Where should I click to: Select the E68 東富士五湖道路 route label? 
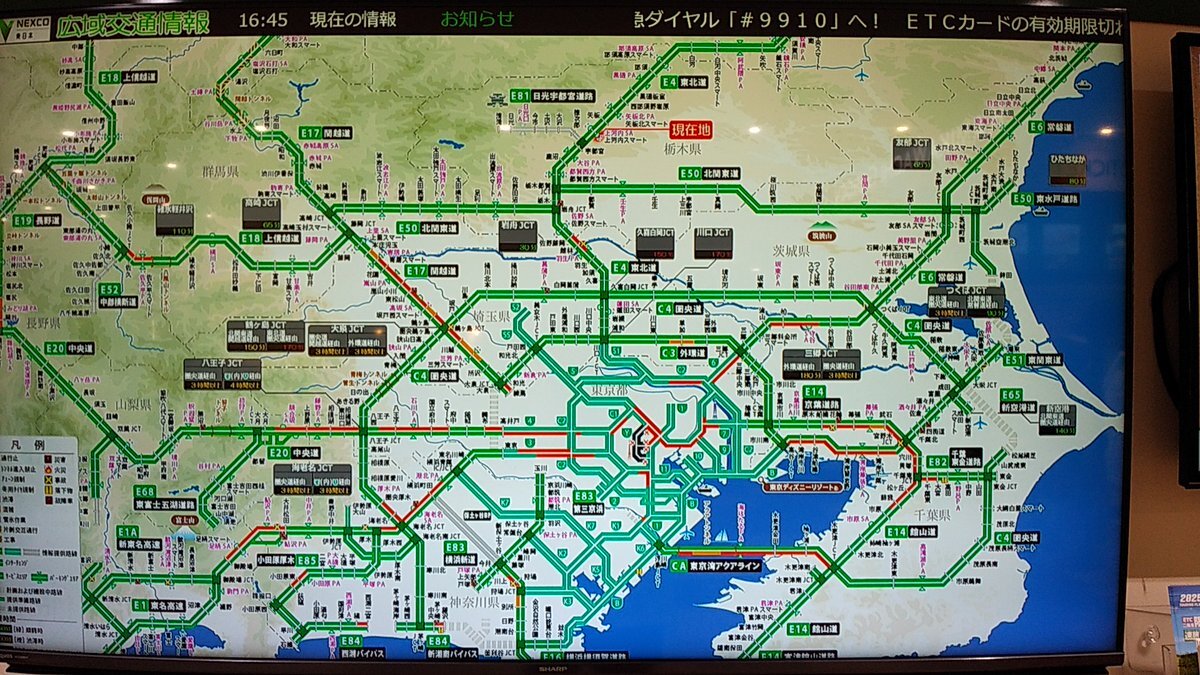[x=165, y=498]
